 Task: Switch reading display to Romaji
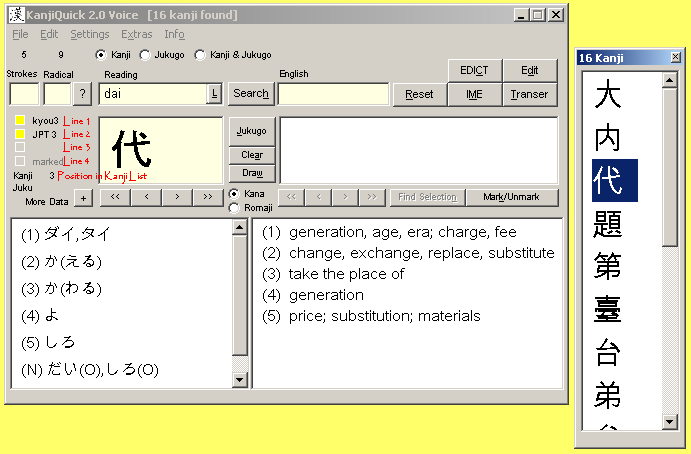(x=234, y=208)
